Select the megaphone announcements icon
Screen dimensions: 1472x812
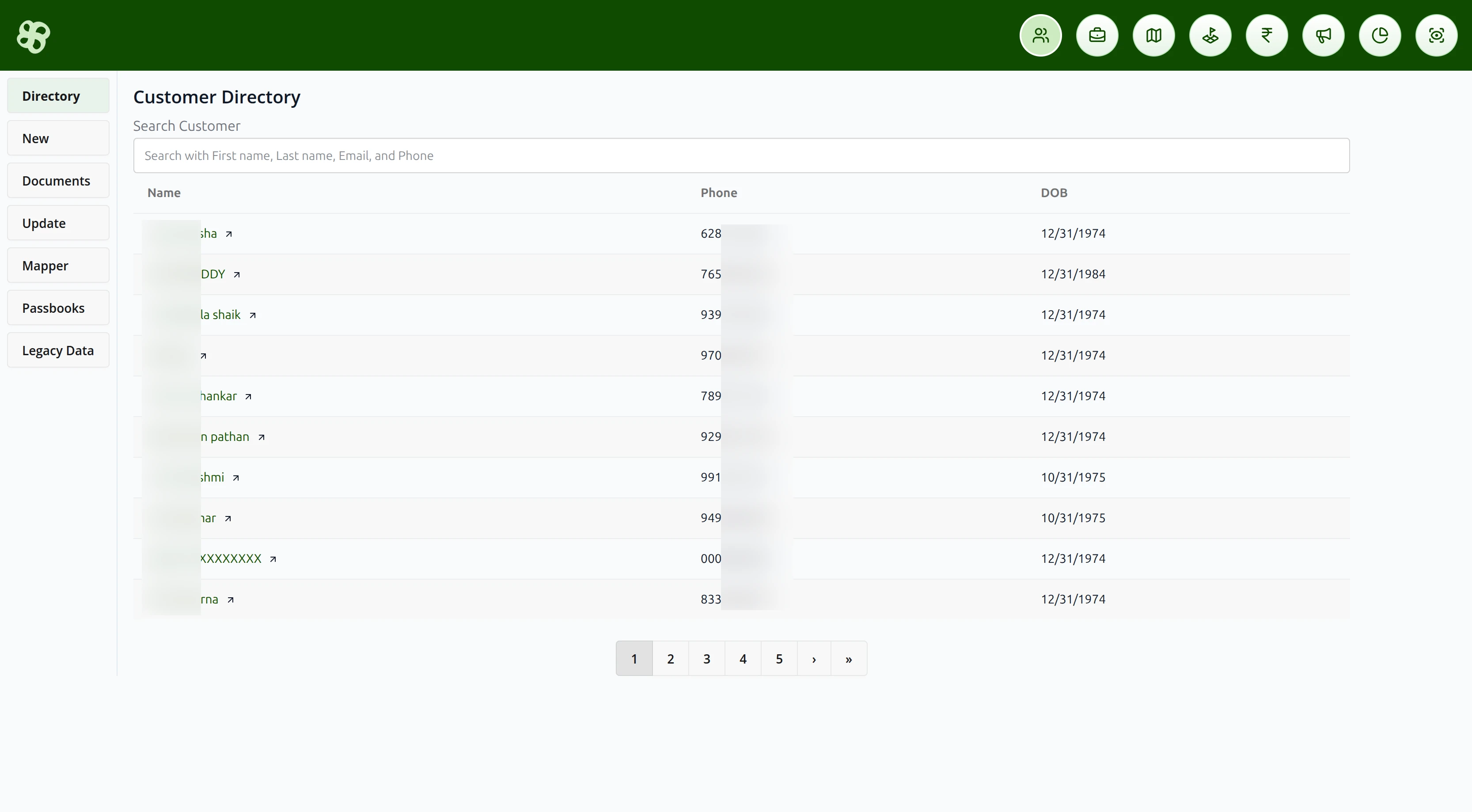tap(1324, 35)
